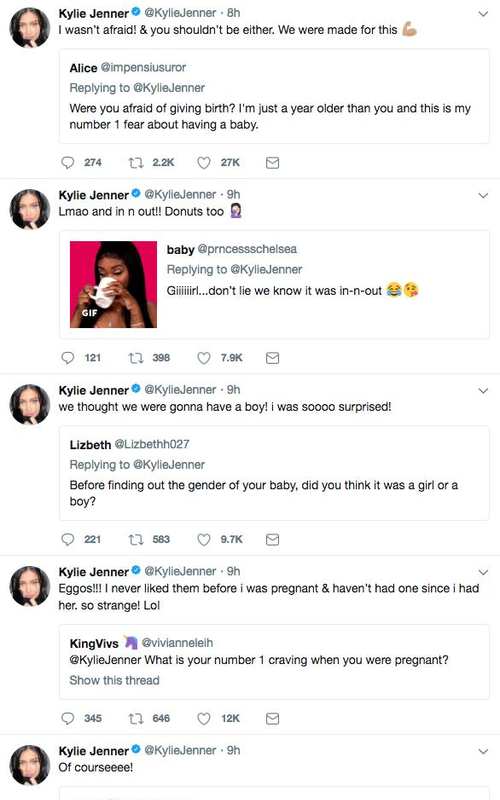
Task: Open the @prncessschelsea handle link
Action: tap(247, 249)
